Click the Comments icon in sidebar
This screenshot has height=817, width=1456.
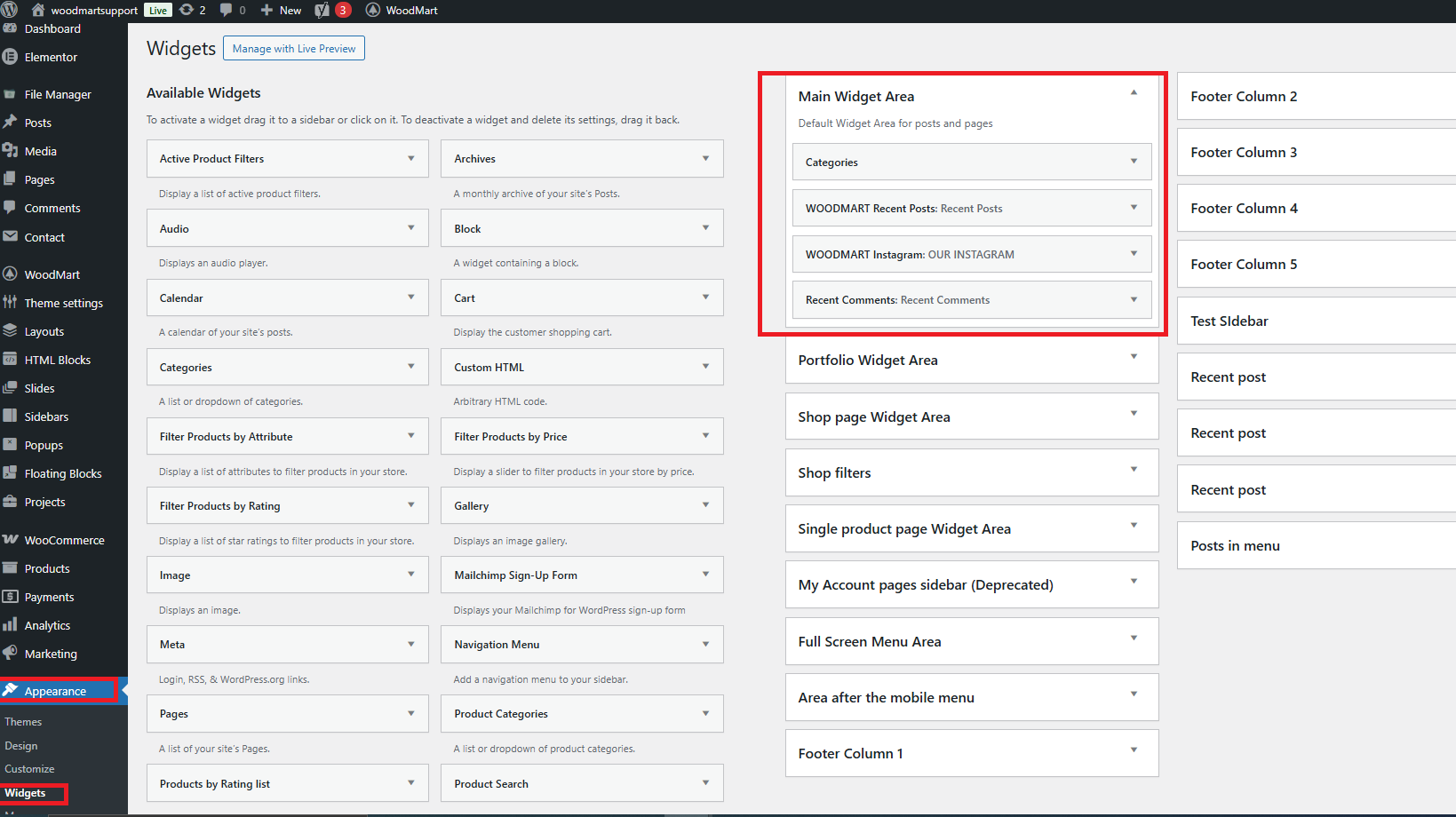(10, 208)
